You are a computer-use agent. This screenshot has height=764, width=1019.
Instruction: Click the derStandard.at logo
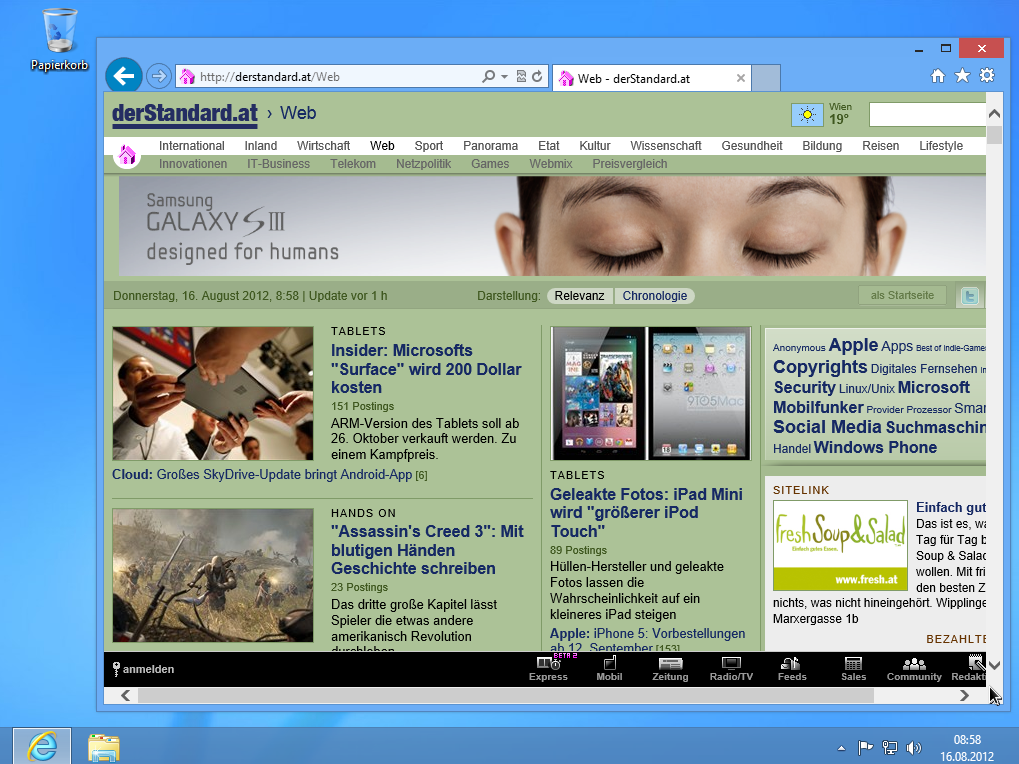pyautogui.click(x=185, y=114)
